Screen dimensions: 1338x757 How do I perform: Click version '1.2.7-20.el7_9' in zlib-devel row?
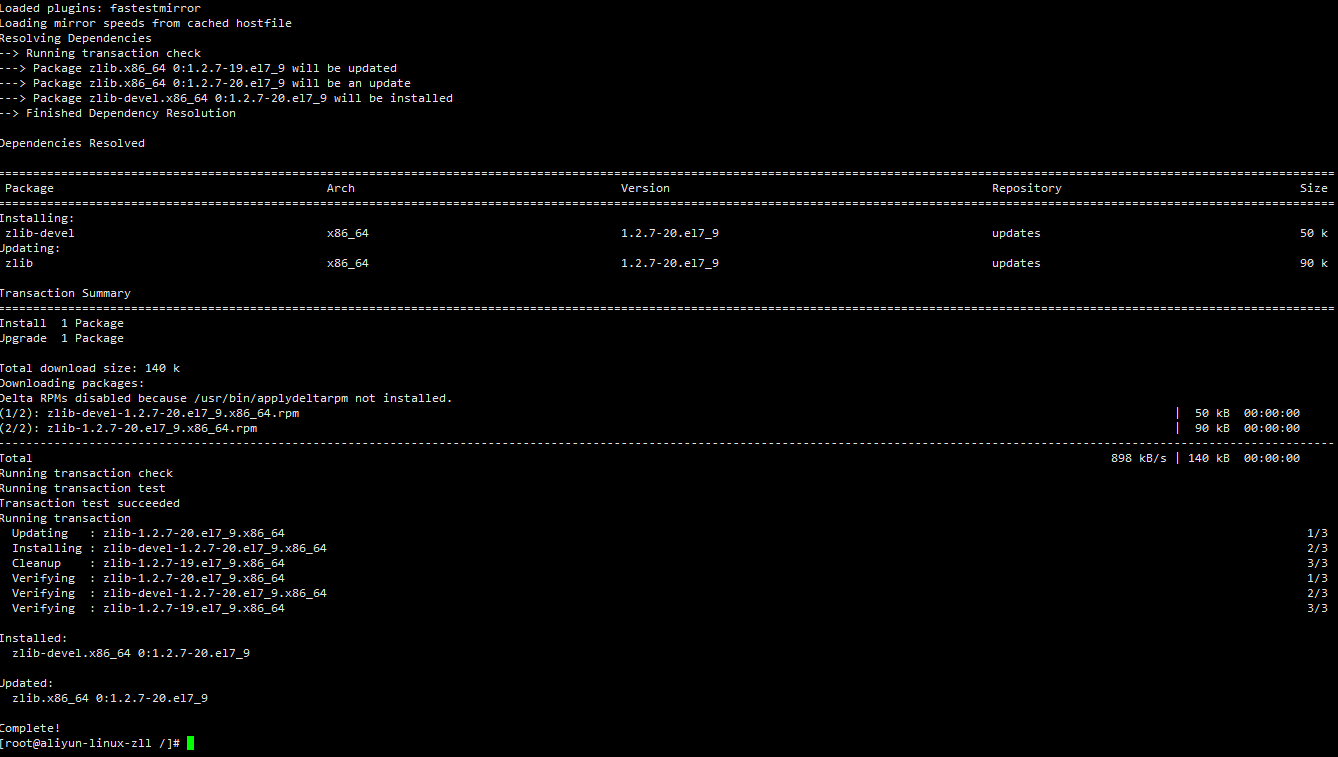pos(670,233)
